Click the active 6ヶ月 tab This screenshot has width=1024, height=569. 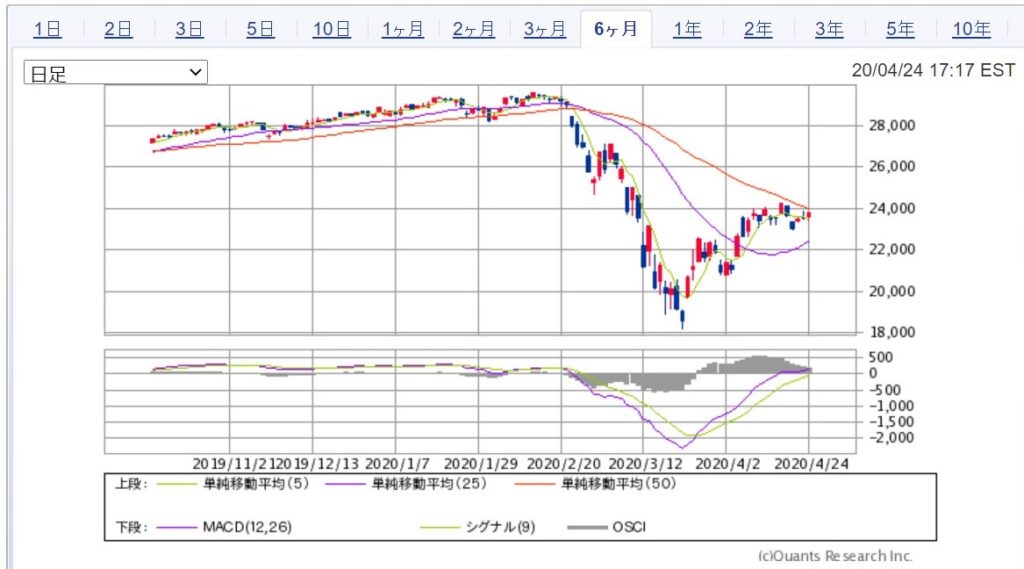coord(615,29)
